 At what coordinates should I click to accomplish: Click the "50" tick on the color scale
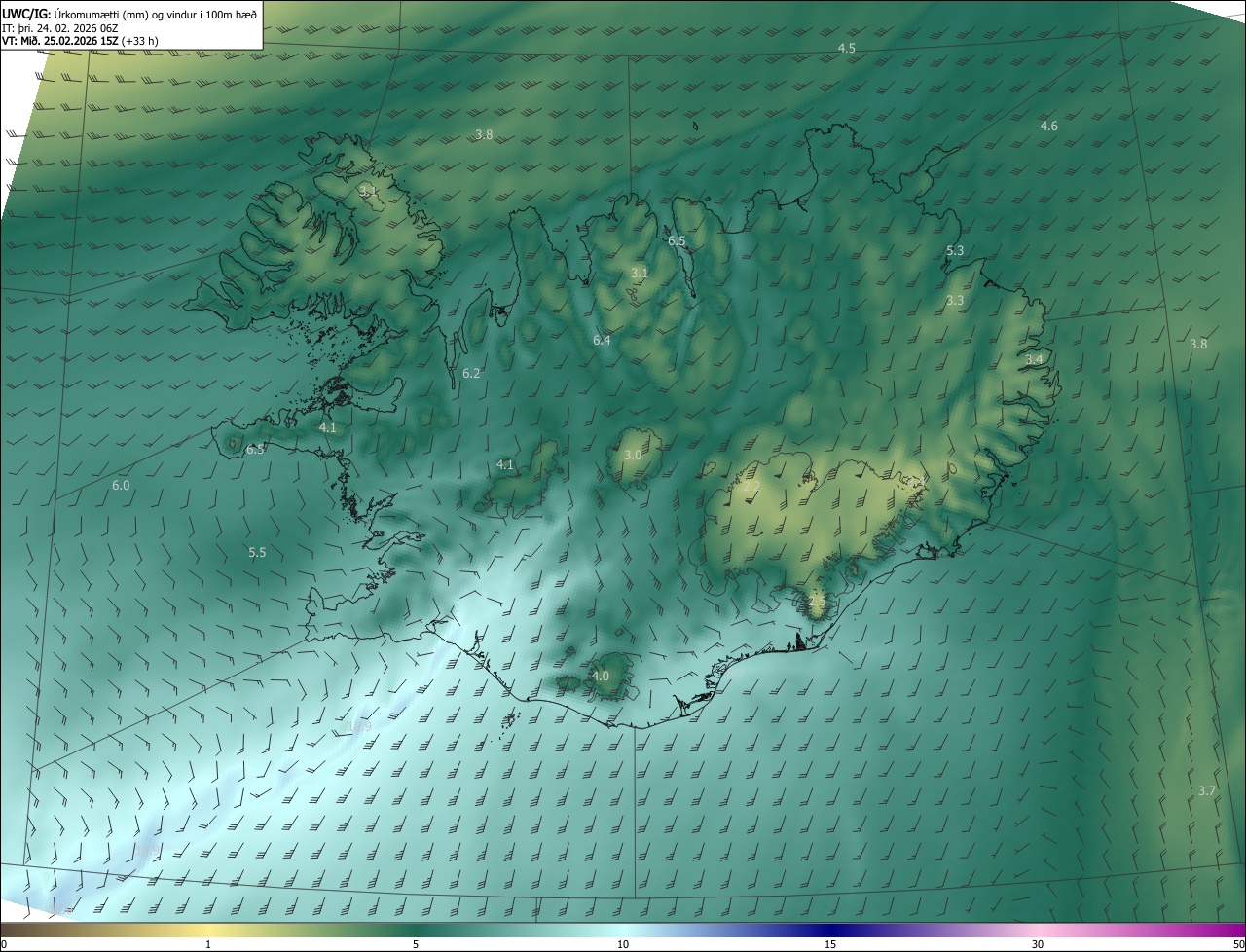click(1238, 944)
